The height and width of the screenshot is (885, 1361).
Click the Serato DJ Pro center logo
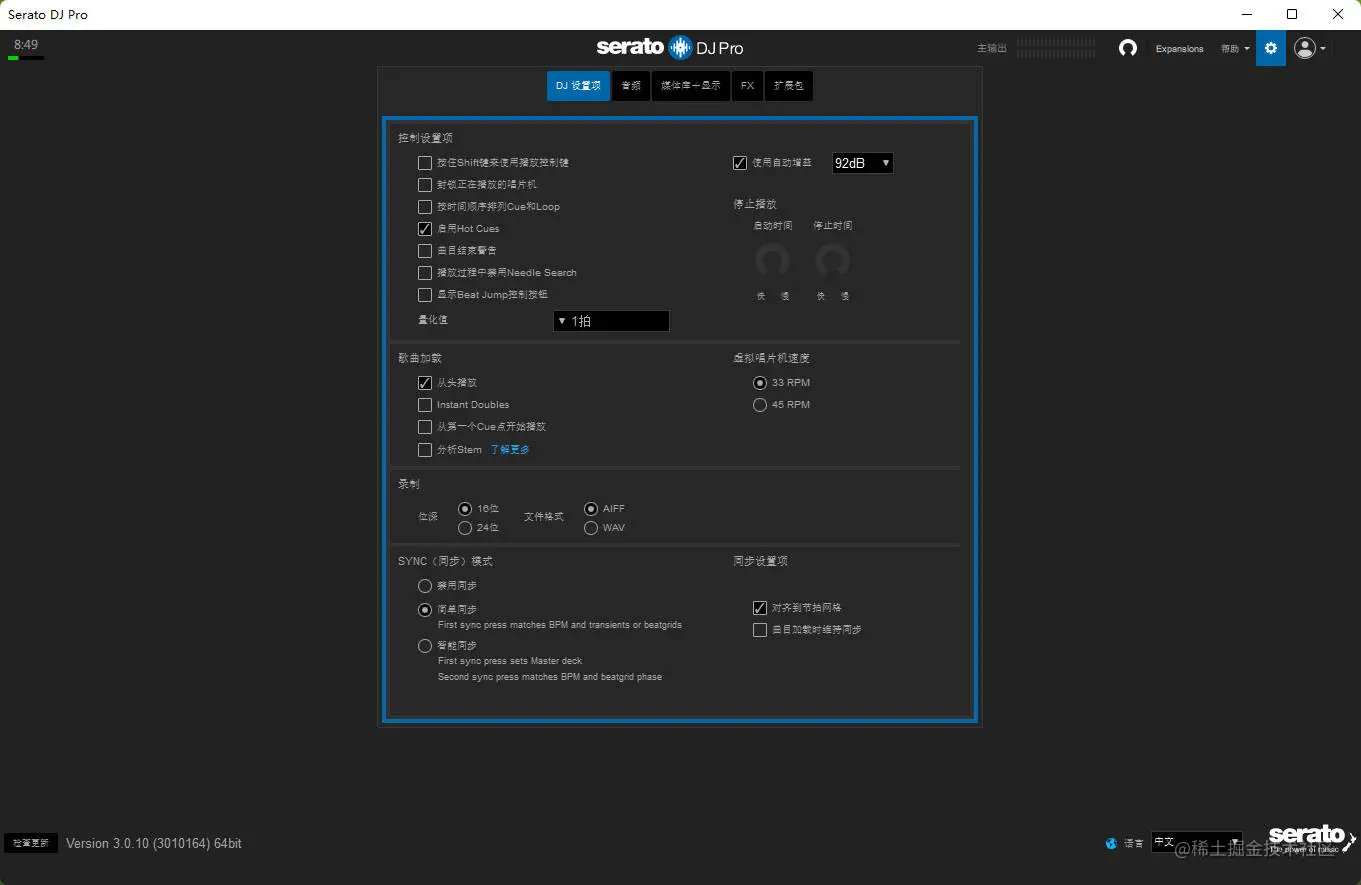tap(670, 47)
